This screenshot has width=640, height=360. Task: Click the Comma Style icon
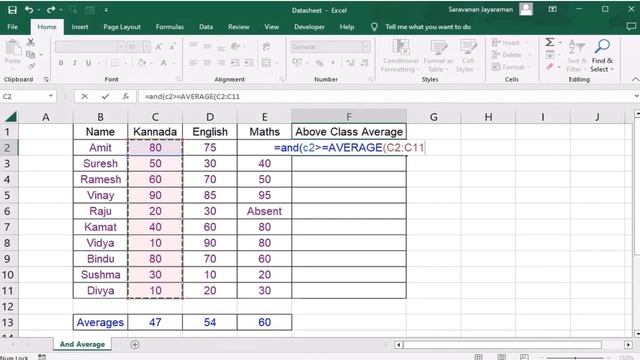pos(333,62)
